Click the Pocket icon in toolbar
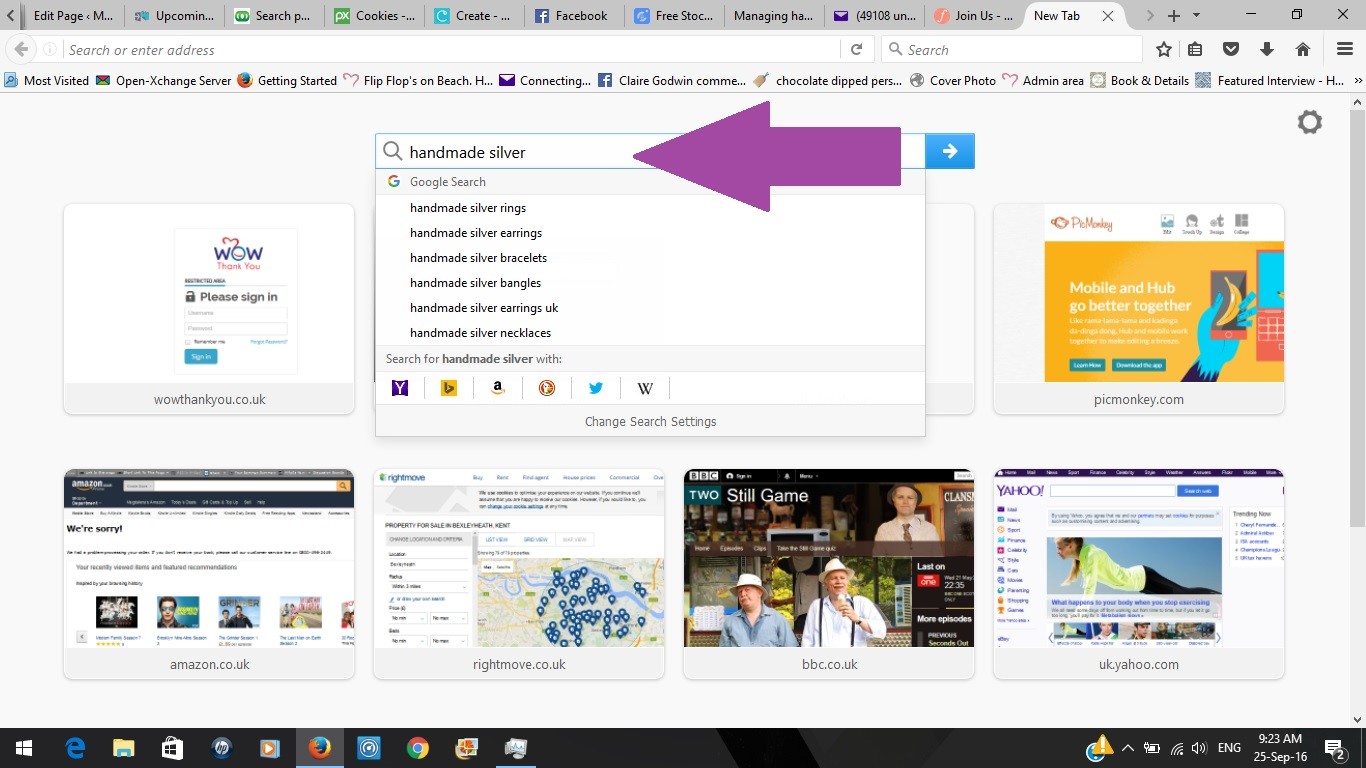 point(1232,49)
